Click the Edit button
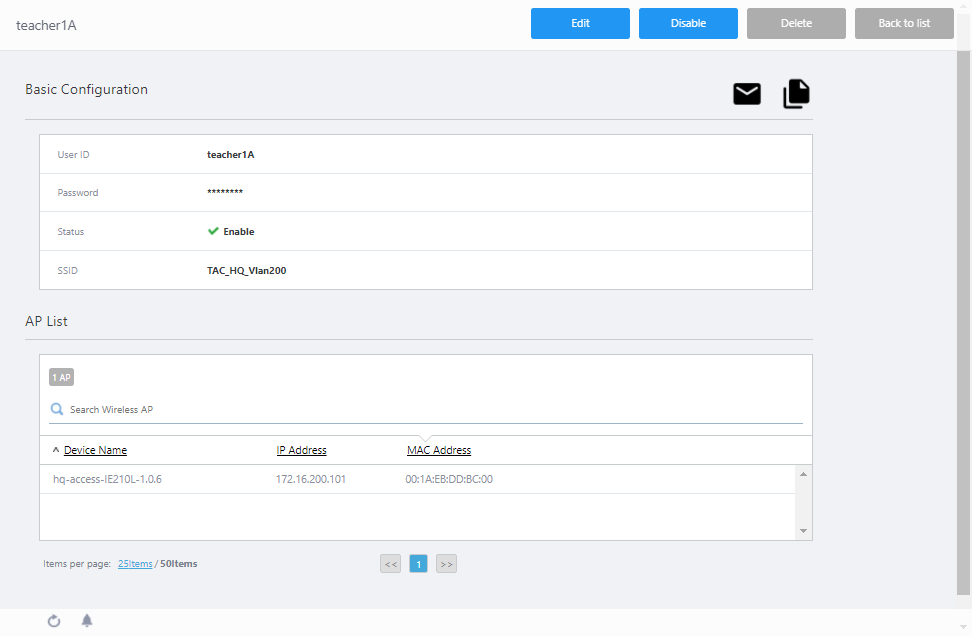972x636 pixels. (580, 23)
